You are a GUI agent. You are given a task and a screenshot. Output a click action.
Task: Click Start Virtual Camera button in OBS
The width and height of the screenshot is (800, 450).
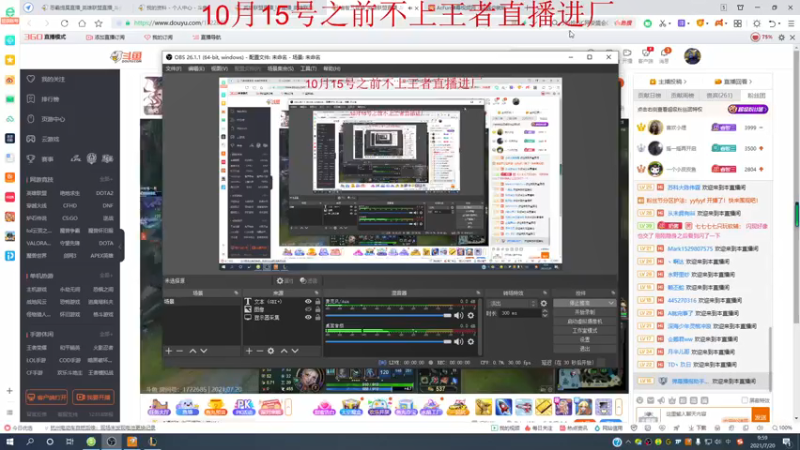[585, 321]
